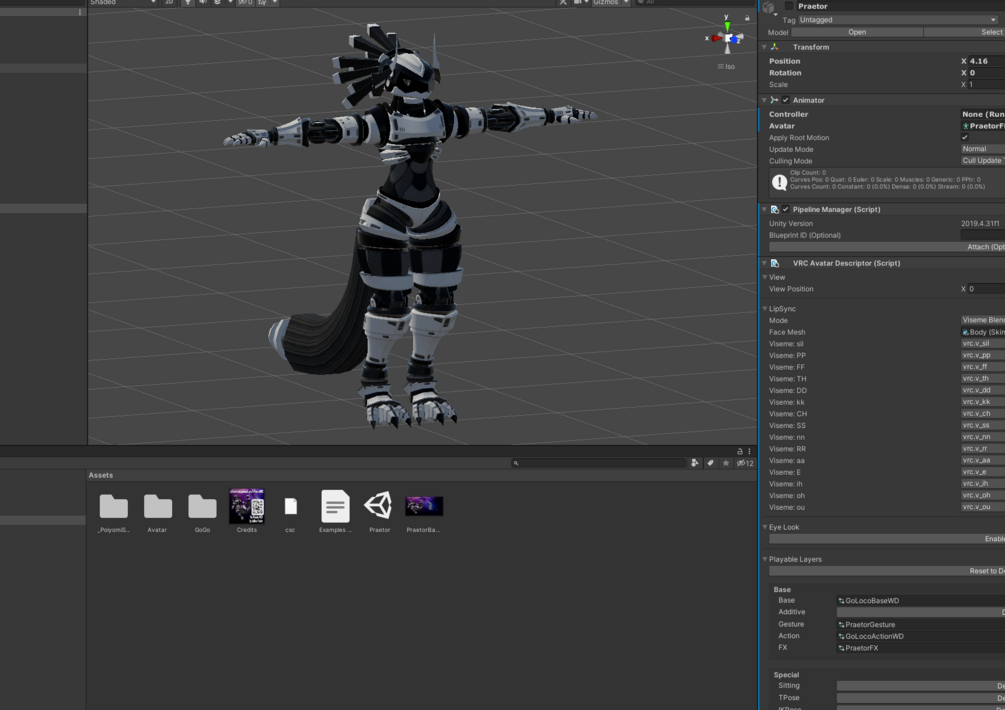
Task: Toggle hidden packages visibility icon showing 12
Action: [x=745, y=463]
